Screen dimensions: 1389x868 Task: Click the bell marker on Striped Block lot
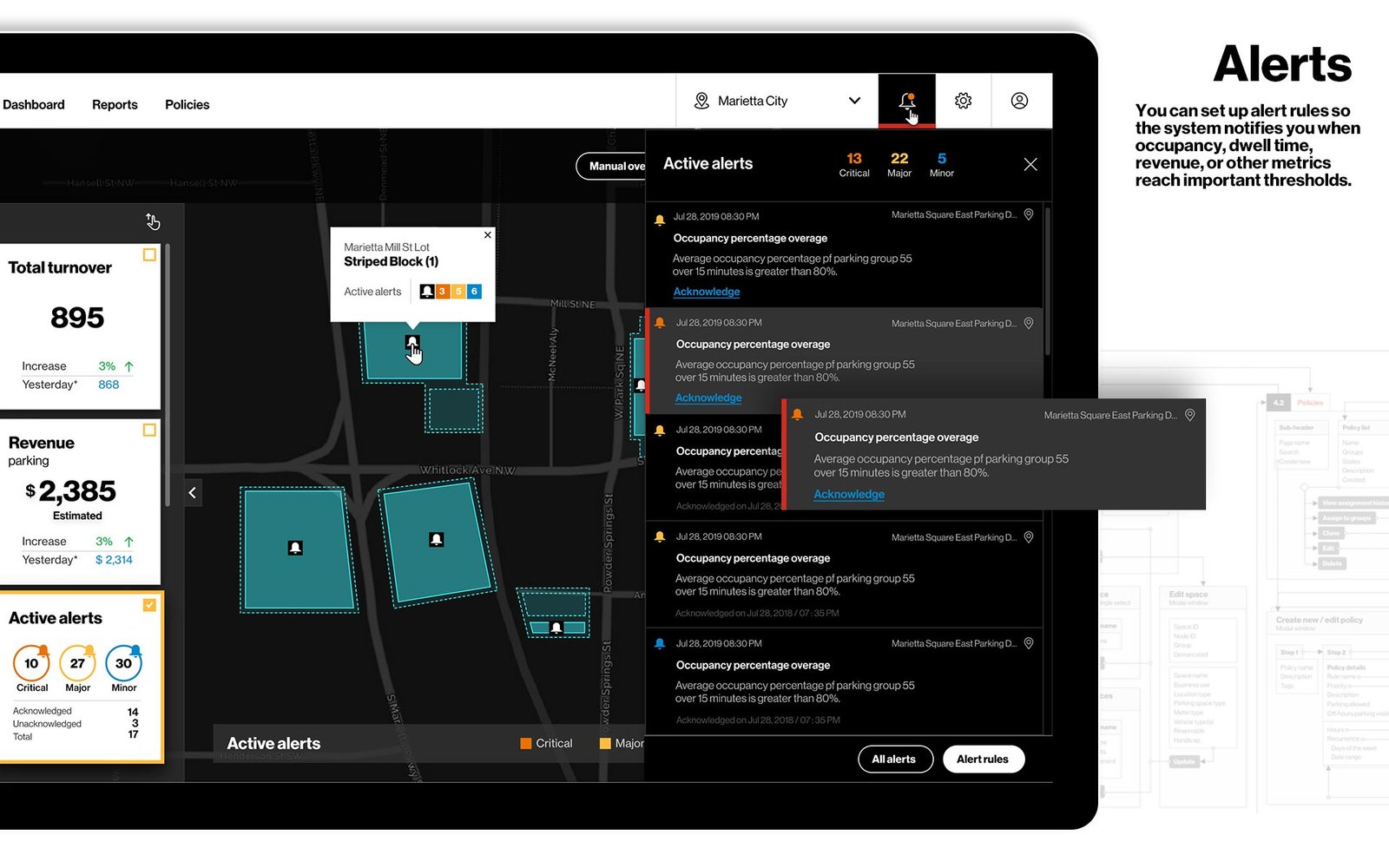[412, 342]
